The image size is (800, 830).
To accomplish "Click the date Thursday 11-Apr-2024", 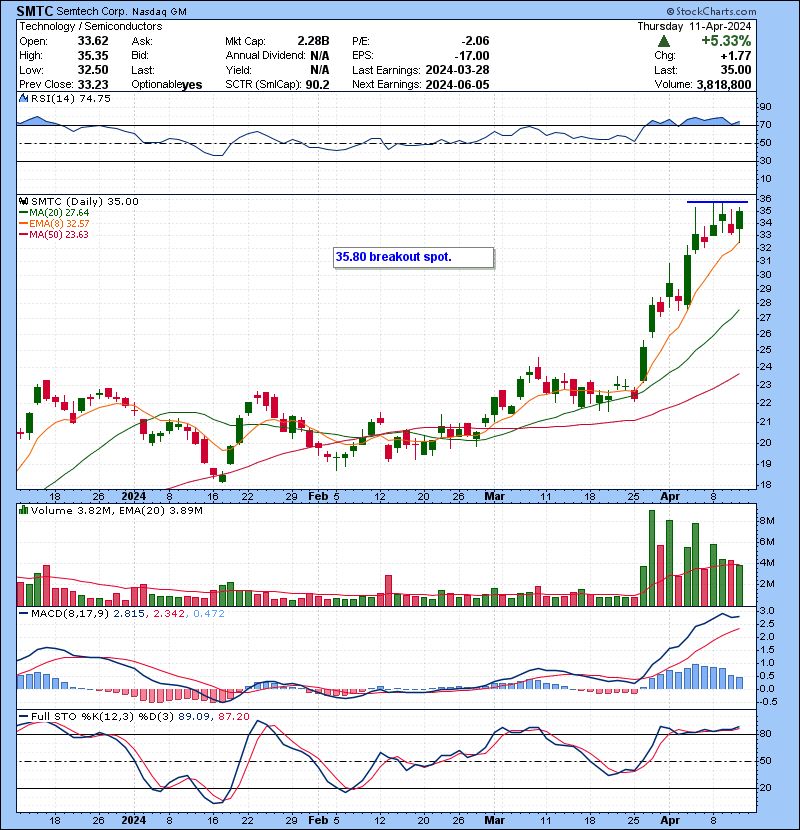I will pos(694,26).
